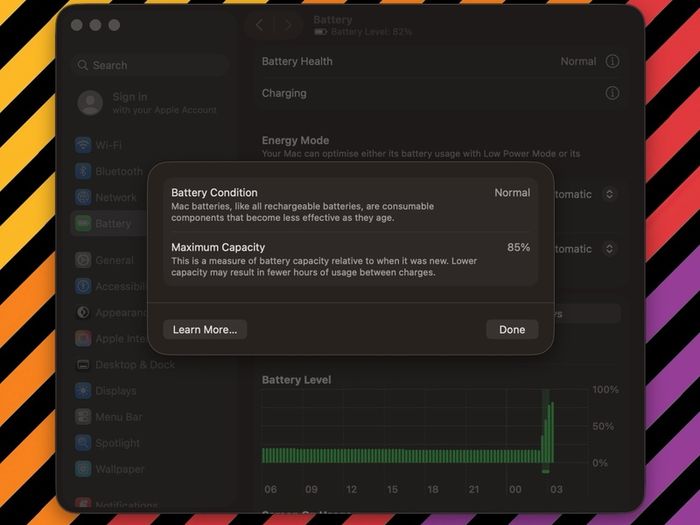Viewport: 700px width, 525px height.
Task: Click the red close window button
Action: coord(76,25)
